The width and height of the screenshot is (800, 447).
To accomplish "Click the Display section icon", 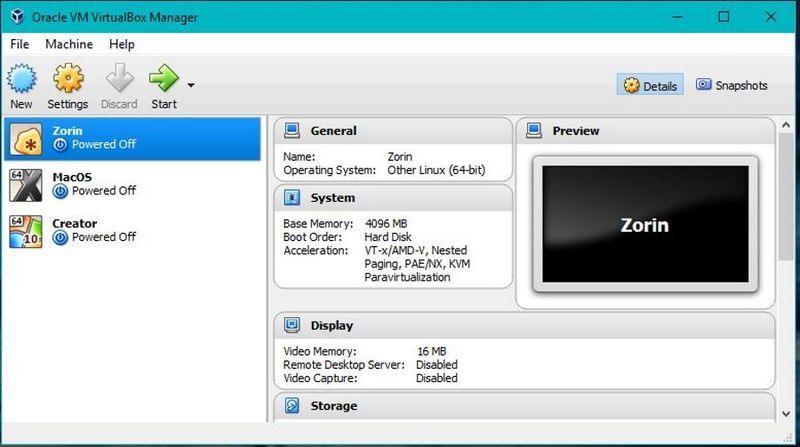I will [292, 325].
